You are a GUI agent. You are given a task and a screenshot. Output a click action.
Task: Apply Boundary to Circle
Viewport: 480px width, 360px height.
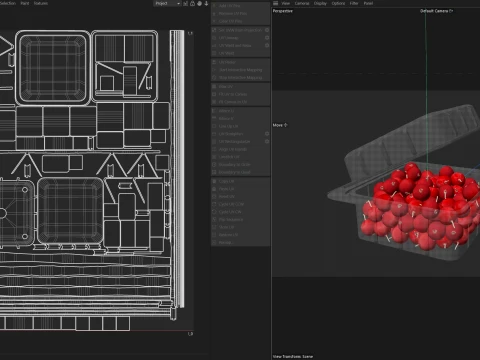(x=240, y=164)
